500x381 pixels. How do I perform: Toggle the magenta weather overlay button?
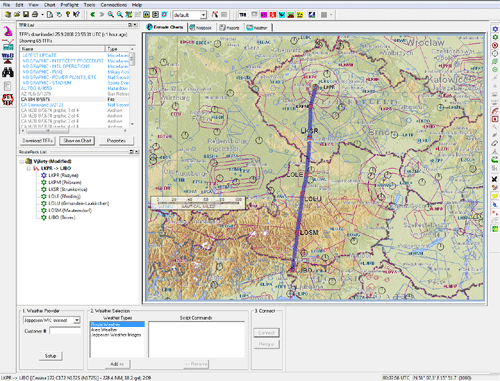pos(263,15)
